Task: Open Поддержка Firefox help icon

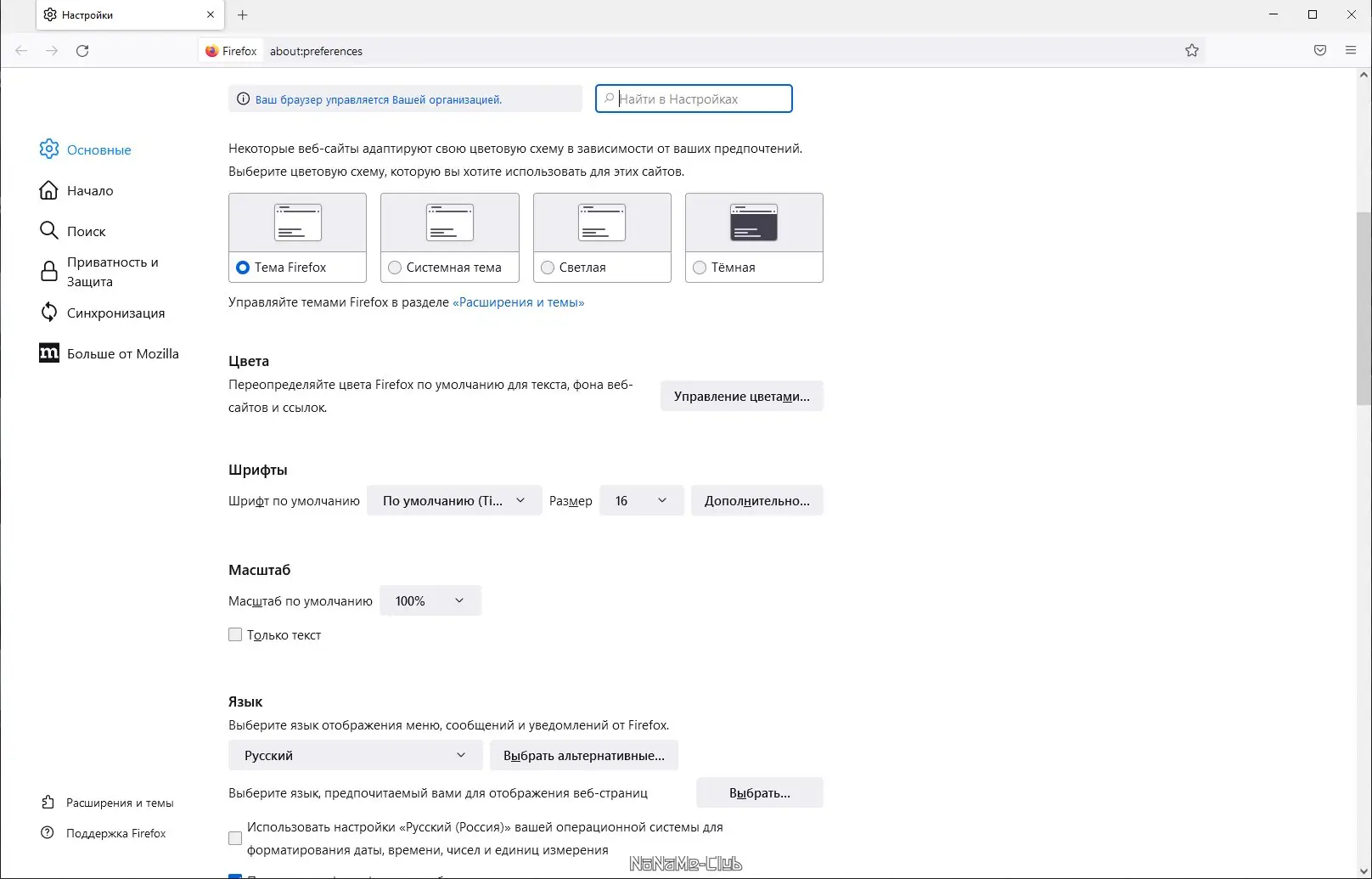Action: pyautogui.click(x=48, y=833)
